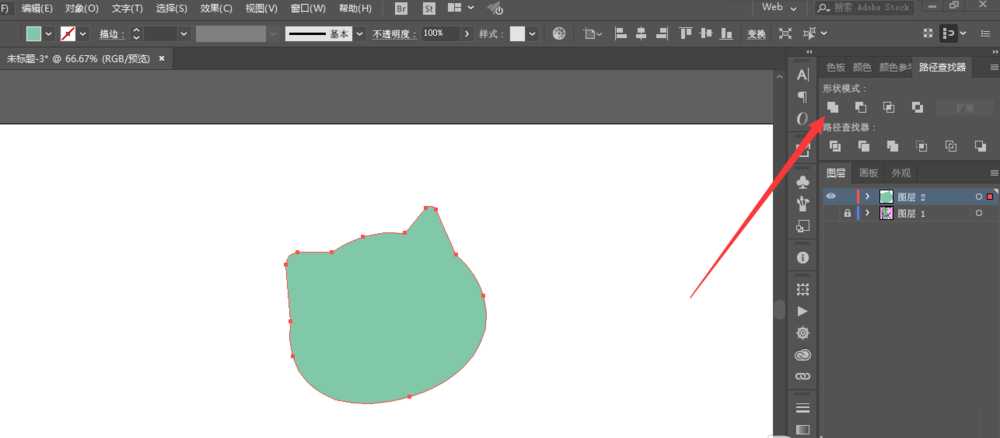
Task: Click the 变换 button
Action: (756, 34)
